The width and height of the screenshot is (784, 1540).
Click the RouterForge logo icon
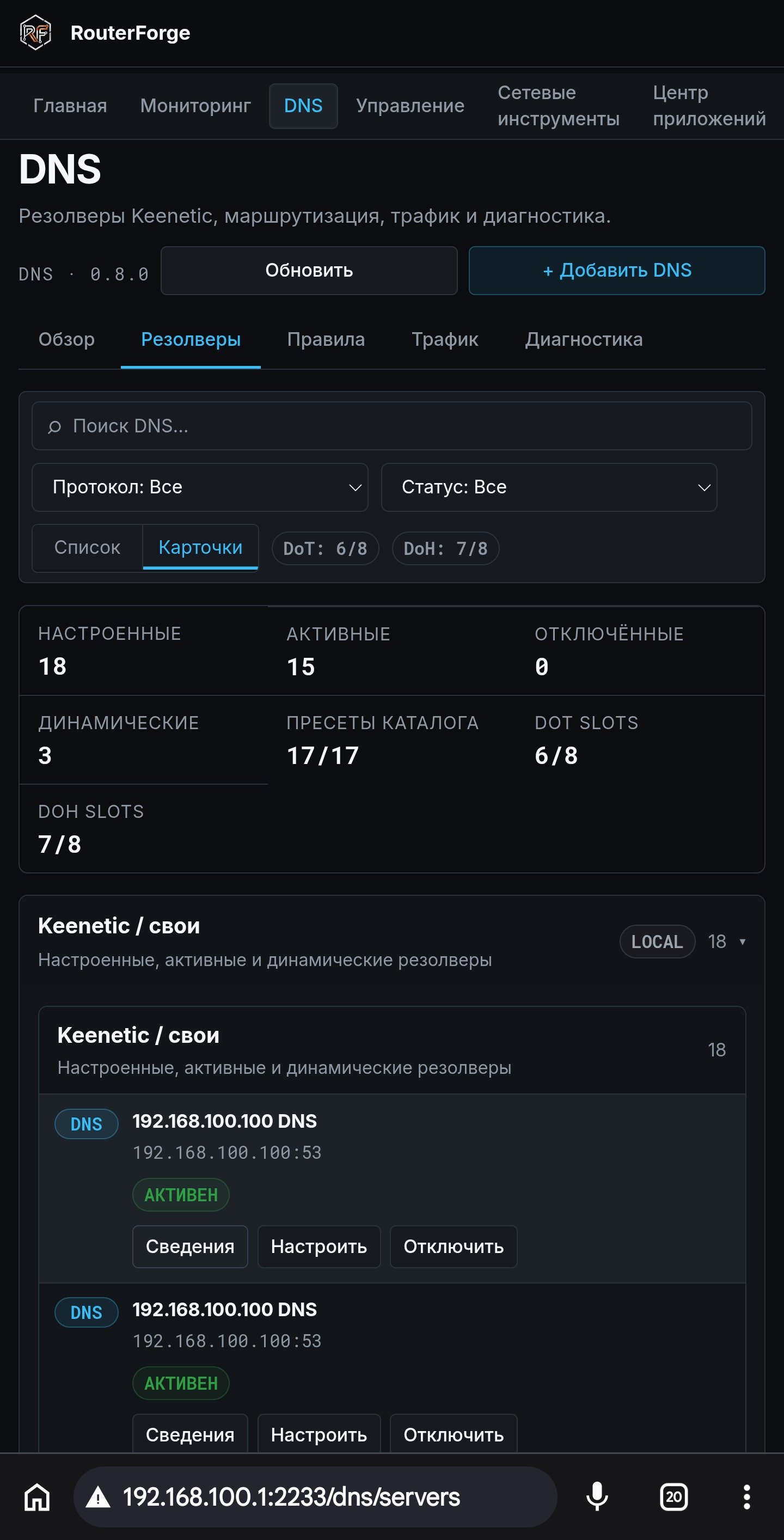coord(35,32)
